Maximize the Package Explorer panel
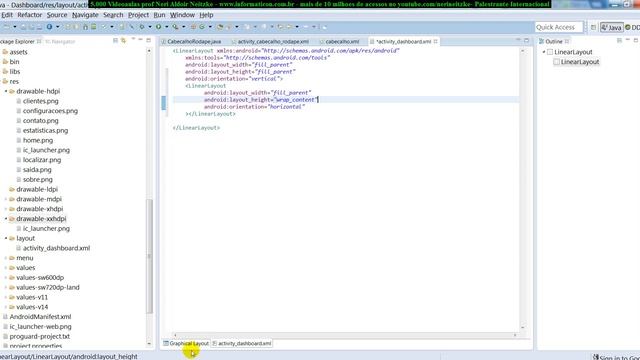This screenshot has width=640, height=360. (149, 40)
